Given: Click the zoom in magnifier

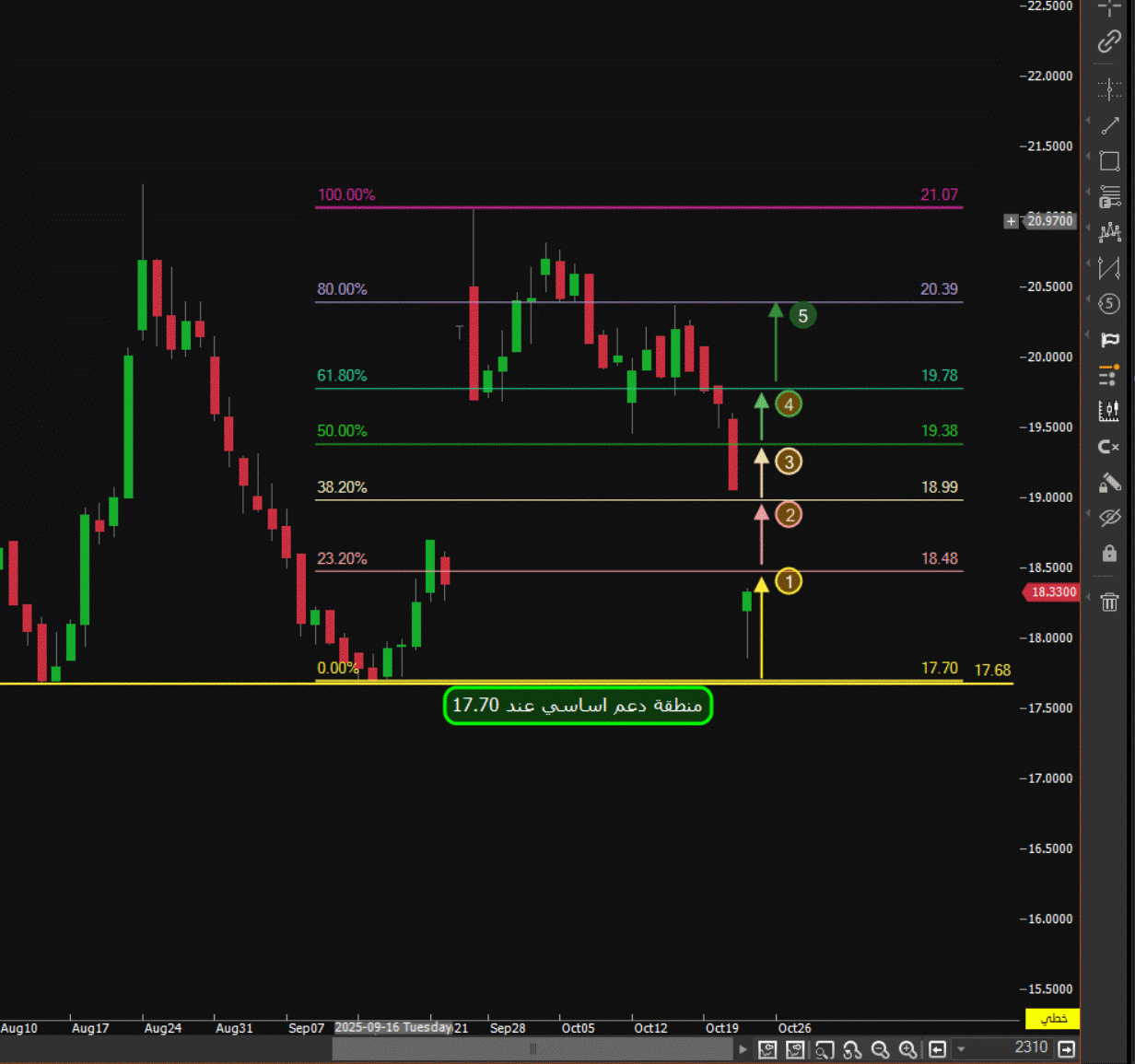Looking at the screenshot, I should pos(907,1049).
